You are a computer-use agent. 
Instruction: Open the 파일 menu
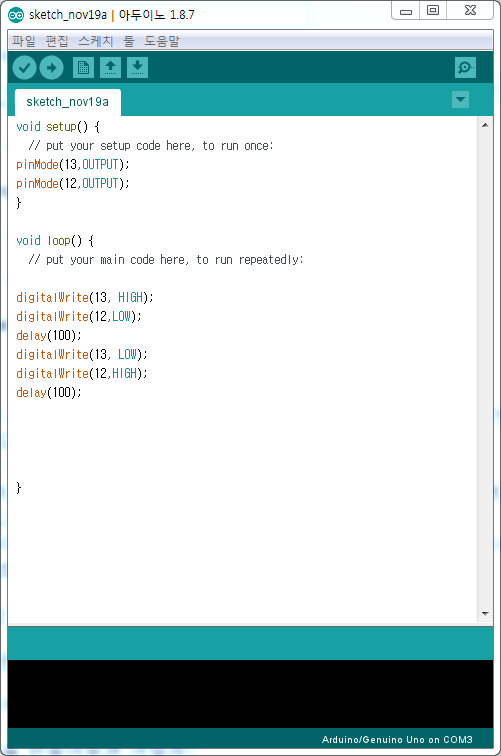click(x=24, y=41)
